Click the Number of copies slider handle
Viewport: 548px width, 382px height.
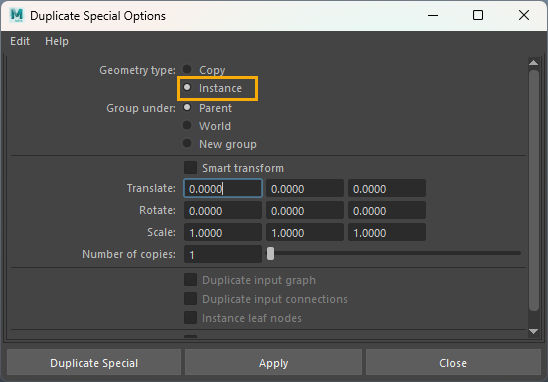(271, 254)
